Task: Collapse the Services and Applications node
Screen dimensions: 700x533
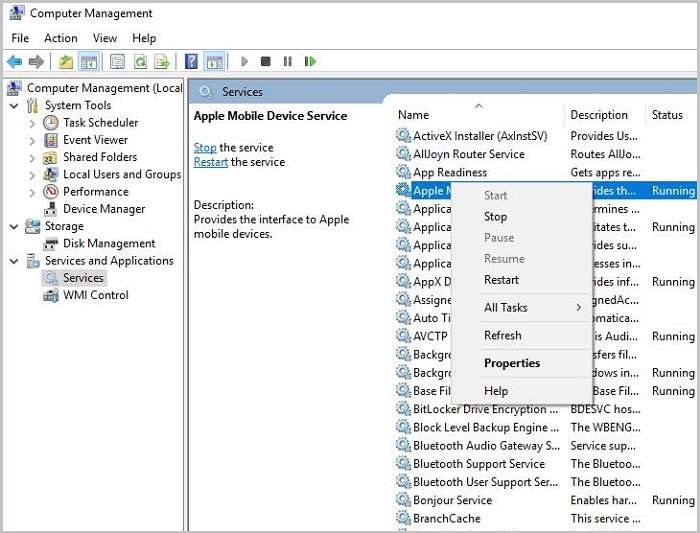Action: pyautogui.click(x=14, y=261)
